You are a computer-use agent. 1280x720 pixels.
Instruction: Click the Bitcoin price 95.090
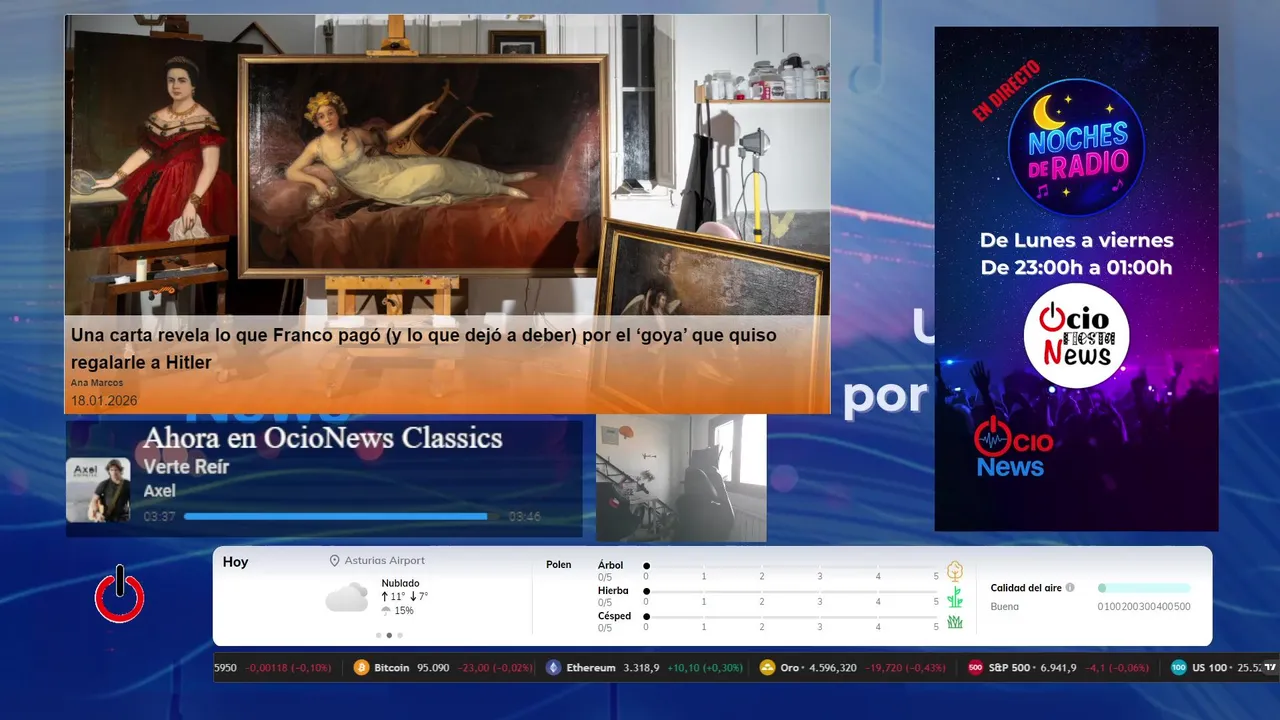click(433, 667)
